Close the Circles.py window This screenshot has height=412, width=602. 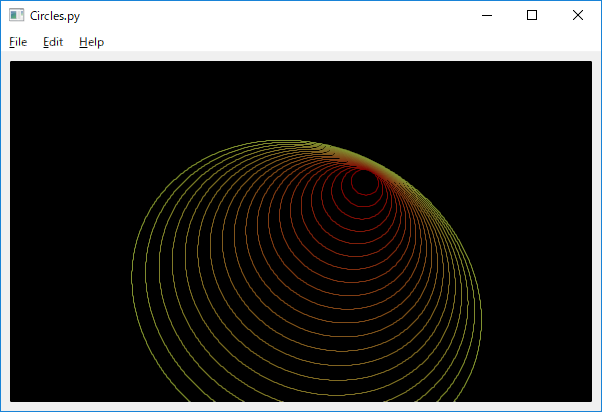[577, 15]
